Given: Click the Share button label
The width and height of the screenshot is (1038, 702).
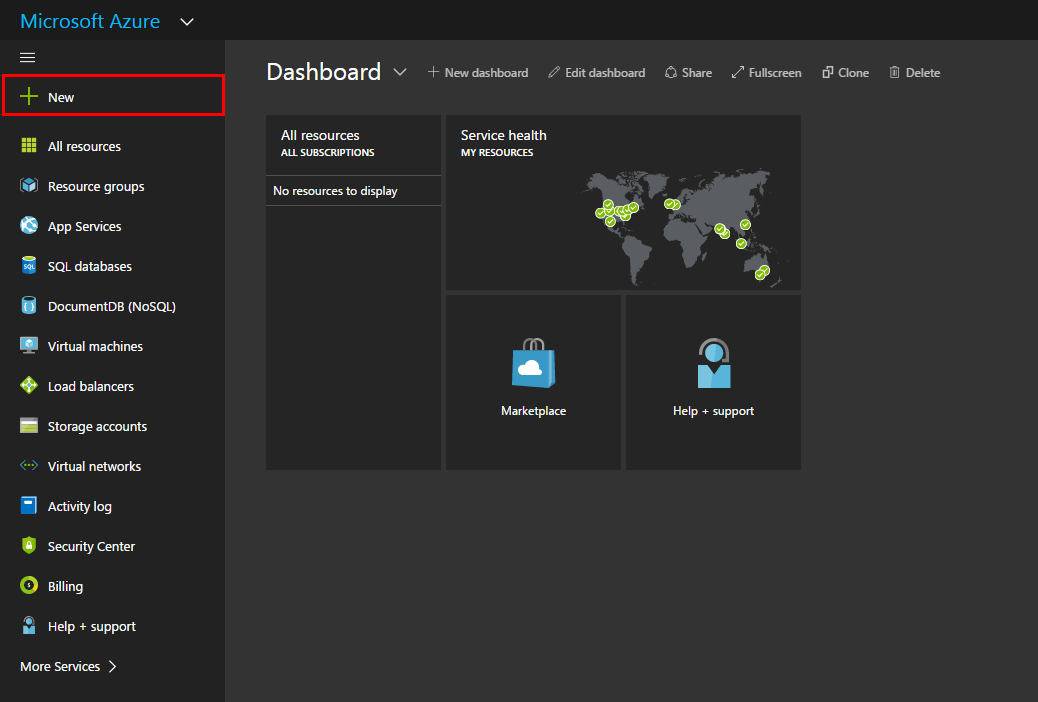Looking at the screenshot, I should pyautogui.click(x=697, y=73).
